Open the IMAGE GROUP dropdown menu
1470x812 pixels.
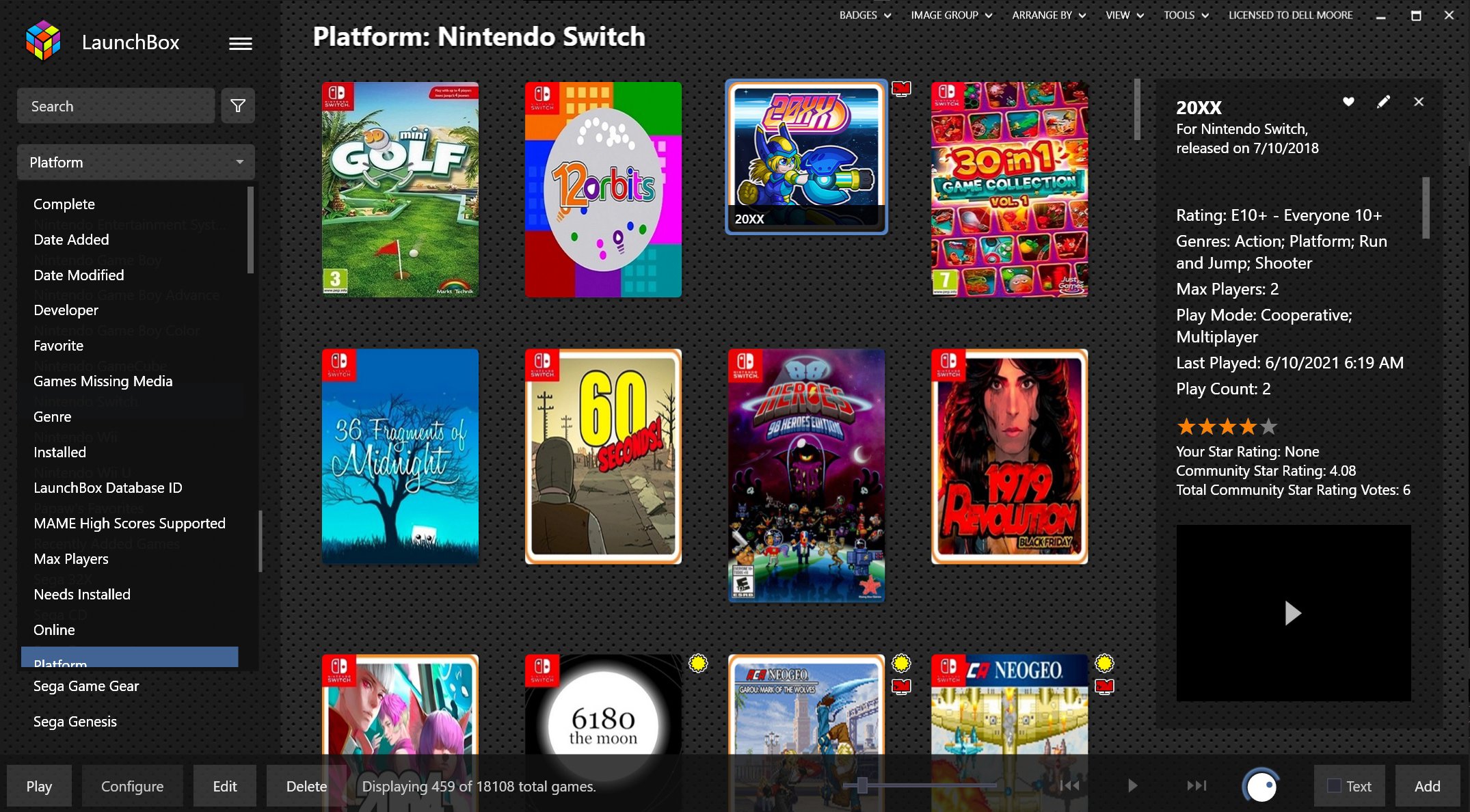point(951,15)
